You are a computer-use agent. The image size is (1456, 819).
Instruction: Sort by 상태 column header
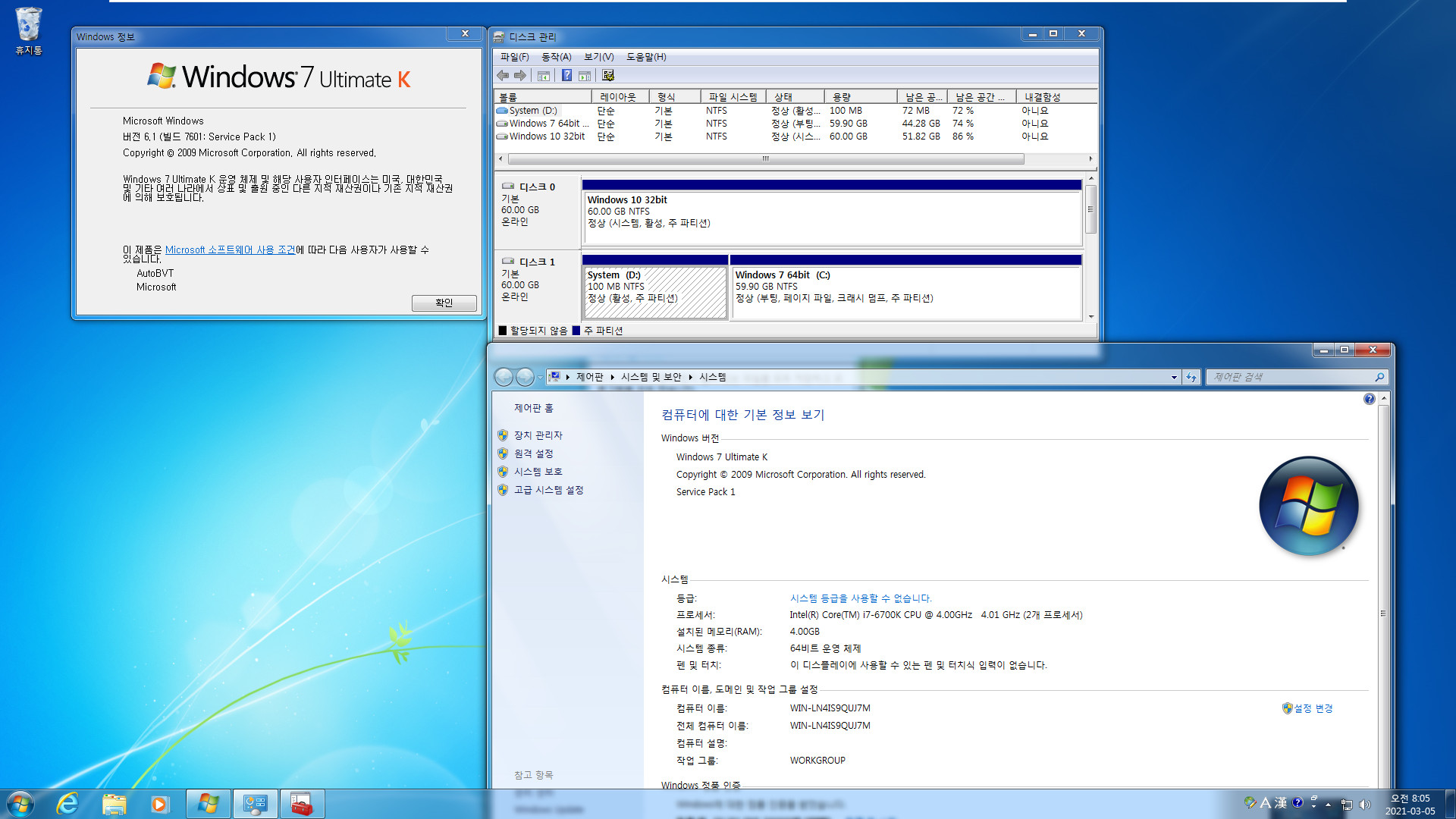click(x=795, y=97)
